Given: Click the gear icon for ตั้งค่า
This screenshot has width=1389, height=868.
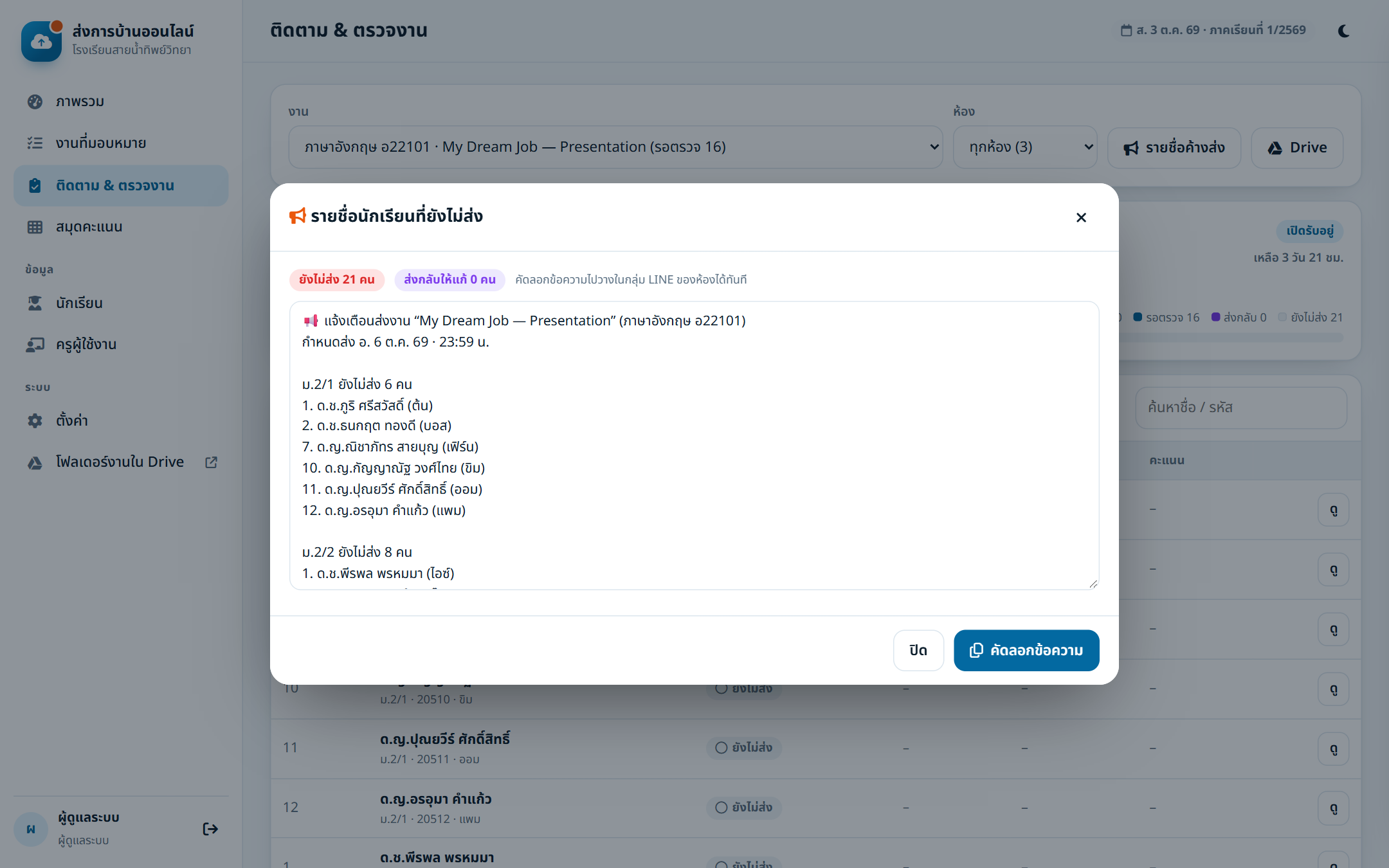Looking at the screenshot, I should pos(35,420).
